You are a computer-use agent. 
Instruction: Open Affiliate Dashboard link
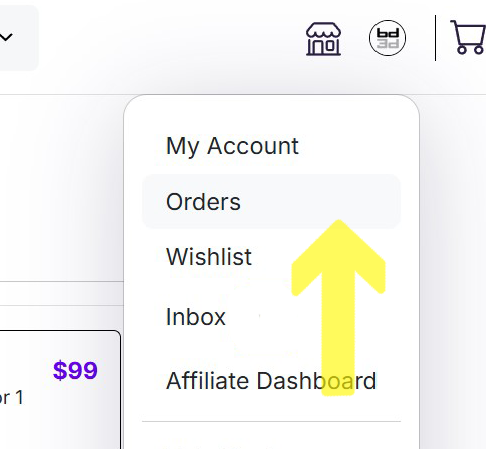(x=271, y=381)
